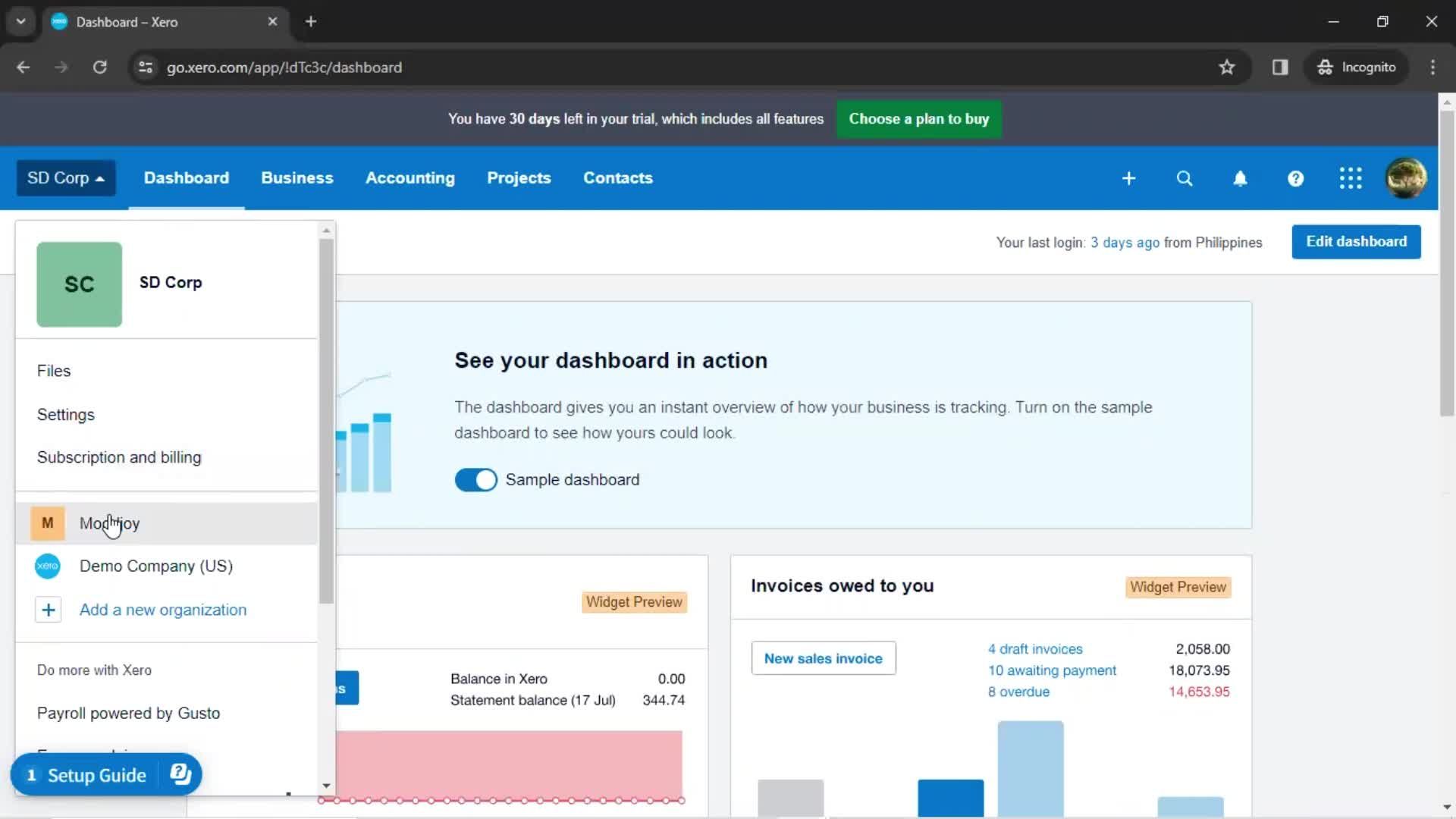Screen dimensions: 1456x819
Task: Open 4 draft invoices link
Action: pyautogui.click(x=1035, y=649)
